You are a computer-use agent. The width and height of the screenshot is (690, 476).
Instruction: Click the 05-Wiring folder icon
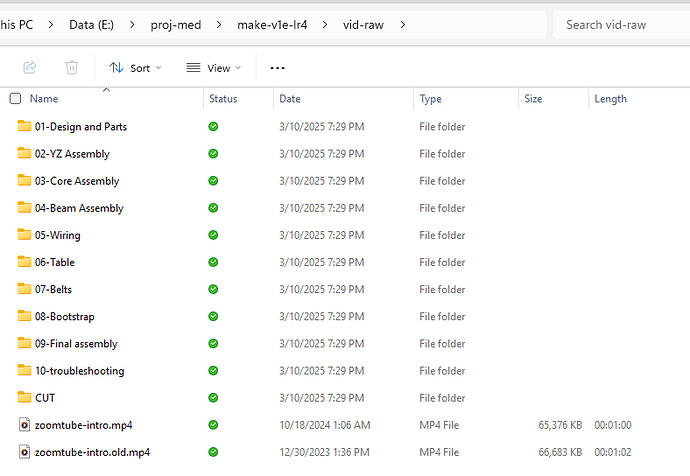point(25,235)
